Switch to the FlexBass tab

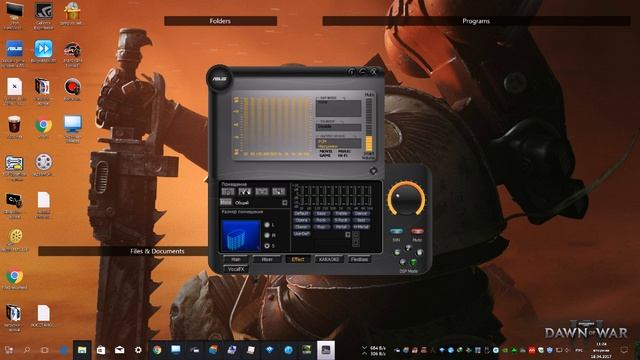(360, 259)
